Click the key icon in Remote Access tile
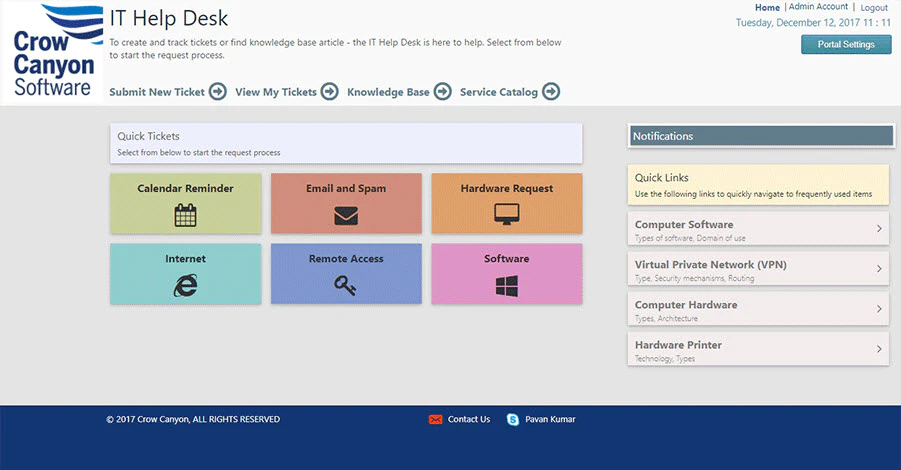The image size is (901, 470). coord(345,285)
